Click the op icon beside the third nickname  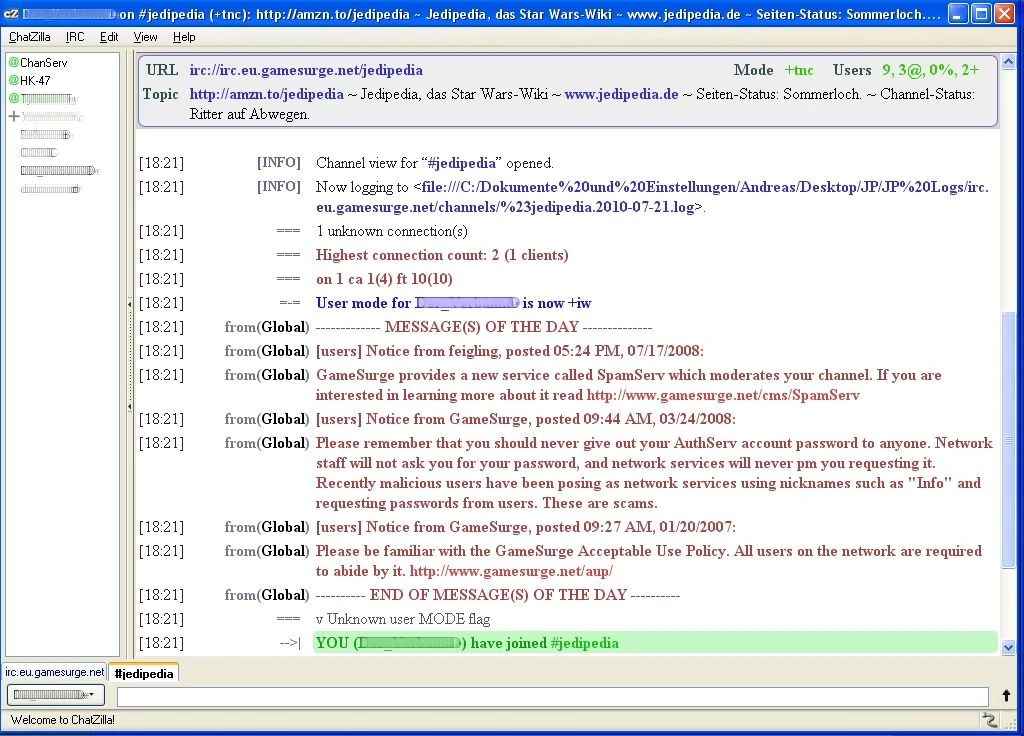(x=13, y=98)
